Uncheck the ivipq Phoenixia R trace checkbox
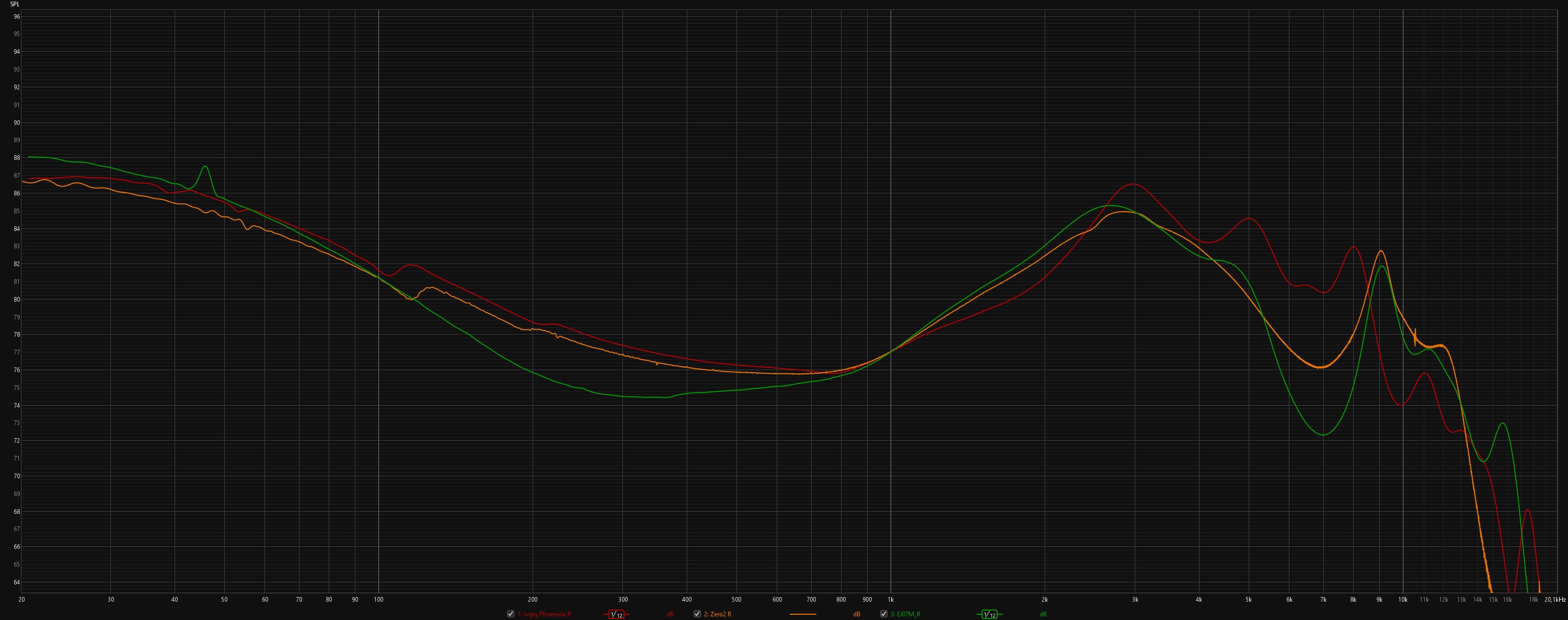Screen dimensions: 1568x620 [510, 614]
